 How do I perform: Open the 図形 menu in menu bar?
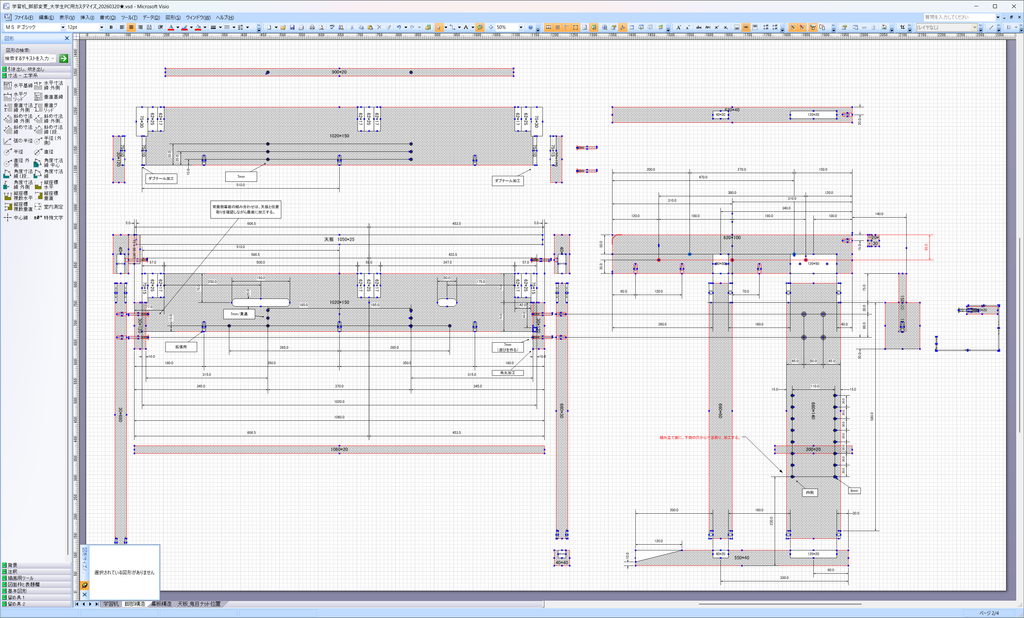[173, 17]
